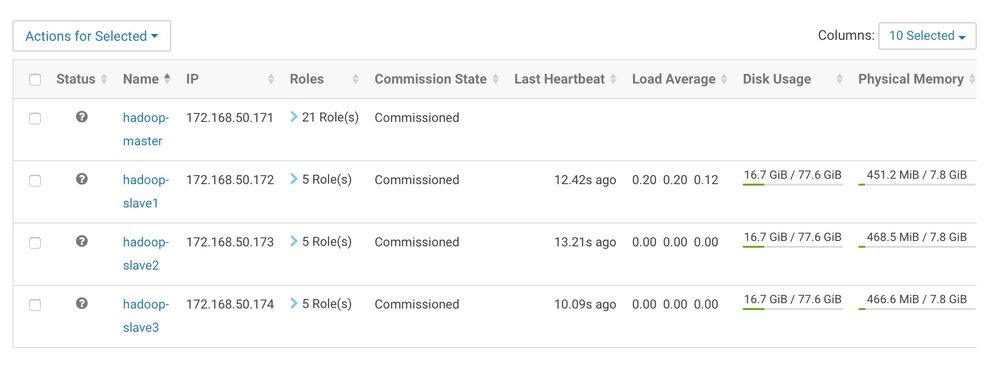Image resolution: width=998 pixels, height=378 pixels.
Task: Expand the 5 Role(s) list for hadoop-slave3
Action: [x=321, y=304]
